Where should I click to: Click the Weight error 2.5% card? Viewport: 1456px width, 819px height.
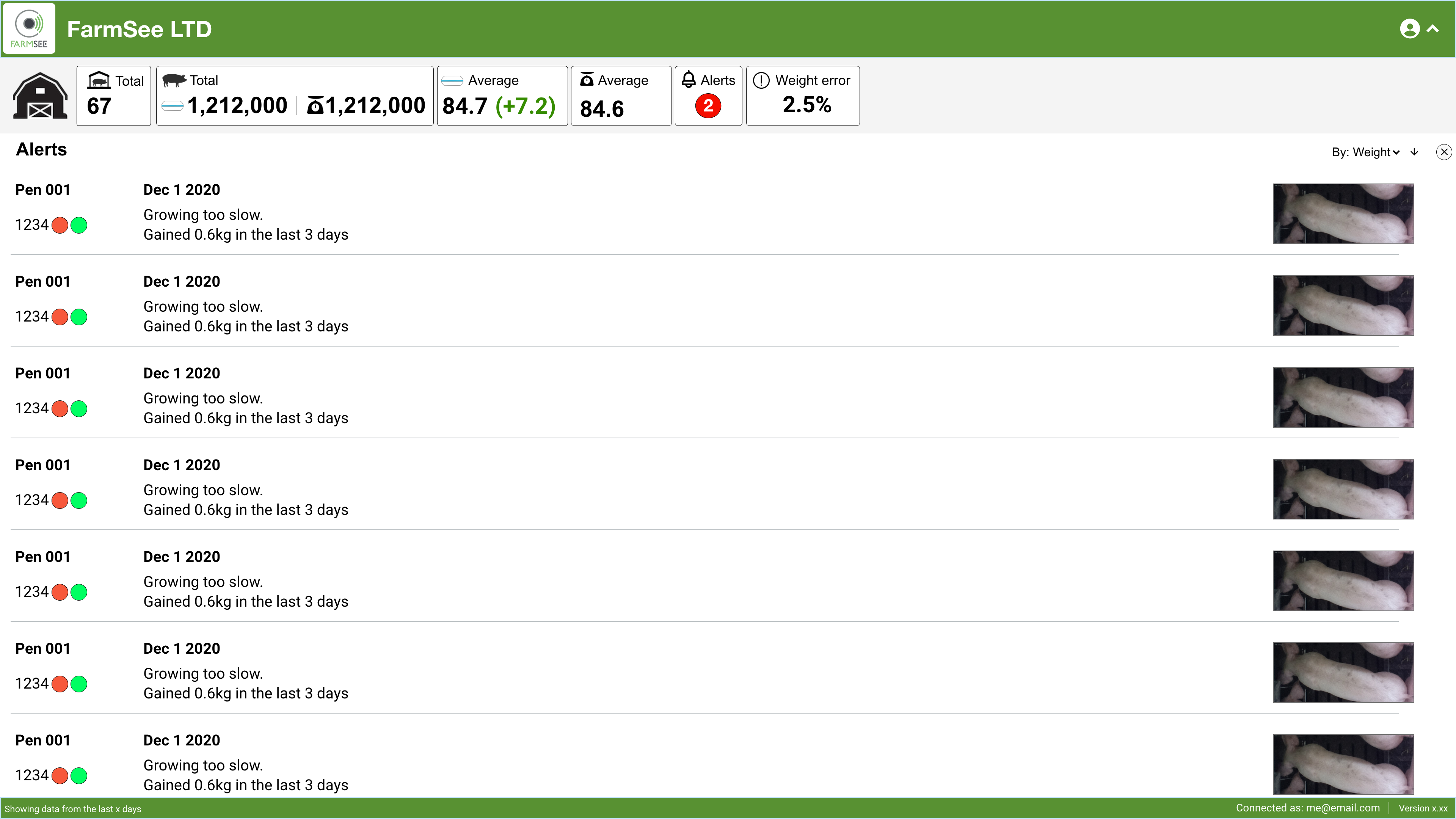(803, 96)
